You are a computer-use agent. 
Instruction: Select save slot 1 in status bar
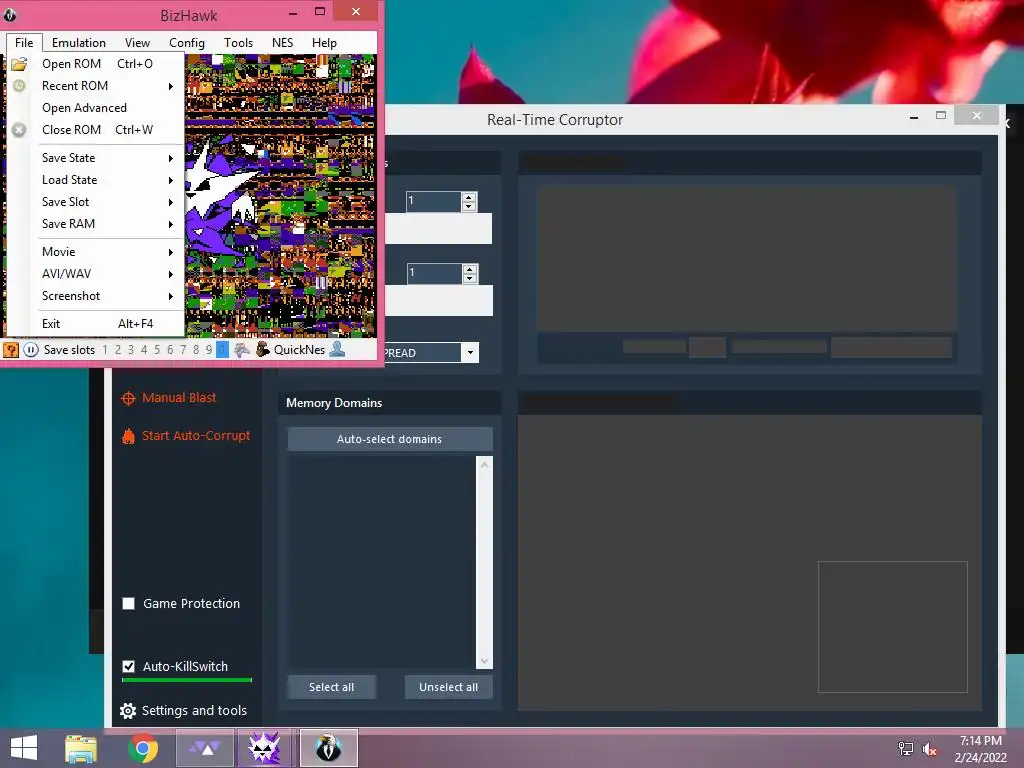pyautogui.click(x=104, y=350)
